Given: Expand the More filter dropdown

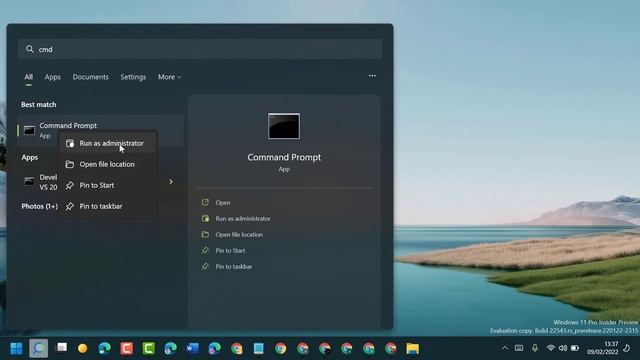Looking at the screenshot, I should click(x=169, y=77).
